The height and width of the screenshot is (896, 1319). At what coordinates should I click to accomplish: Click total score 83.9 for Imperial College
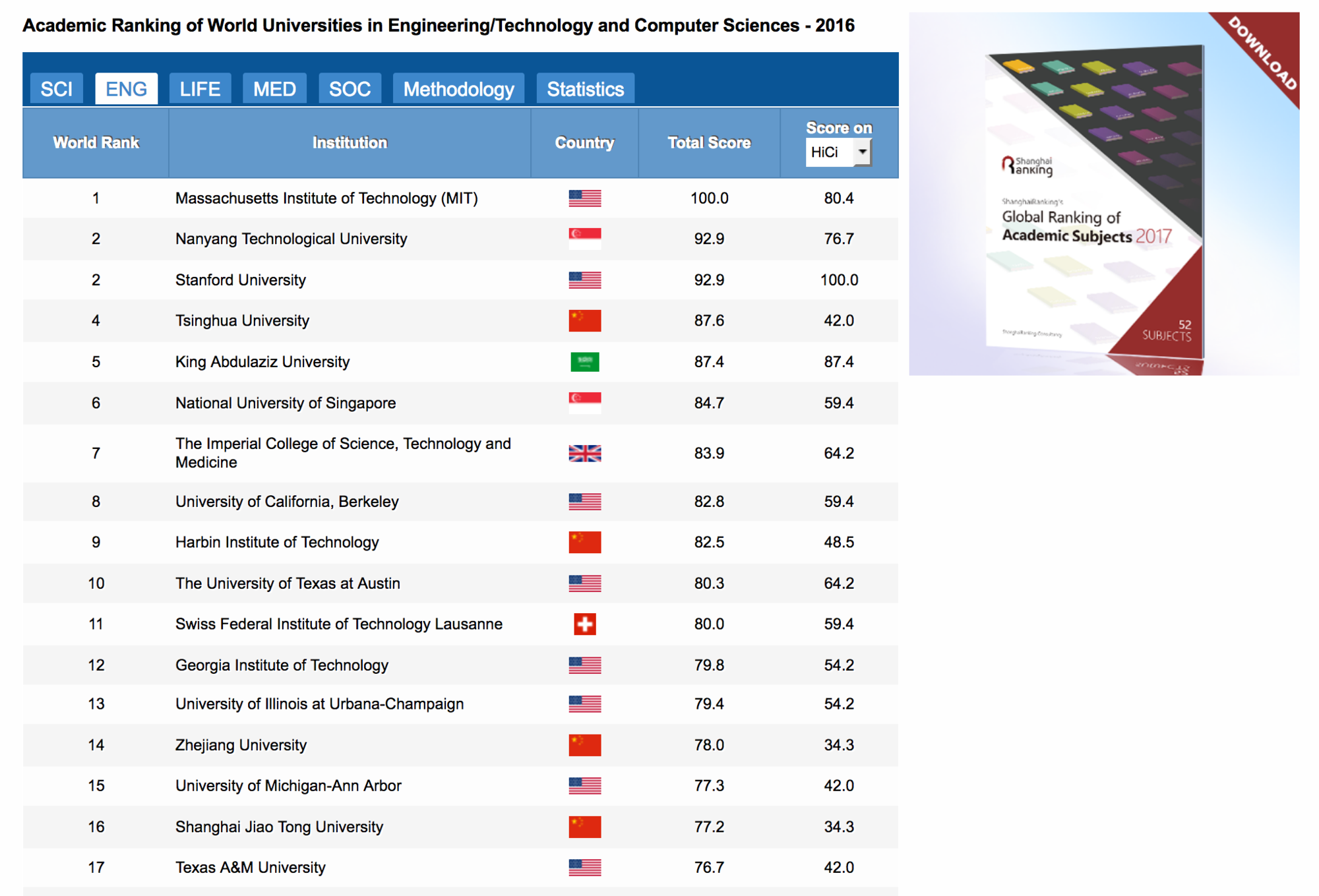click(x=709, y=454)
